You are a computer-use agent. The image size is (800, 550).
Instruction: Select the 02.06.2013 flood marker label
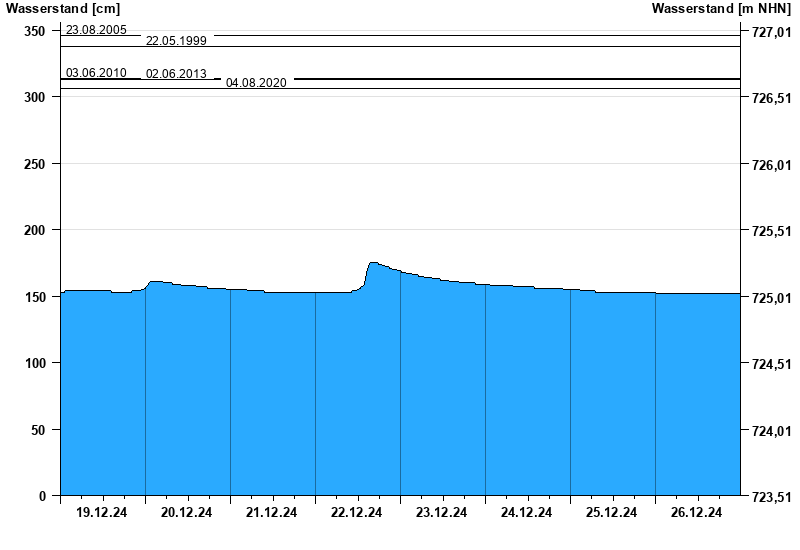(177, 74)
